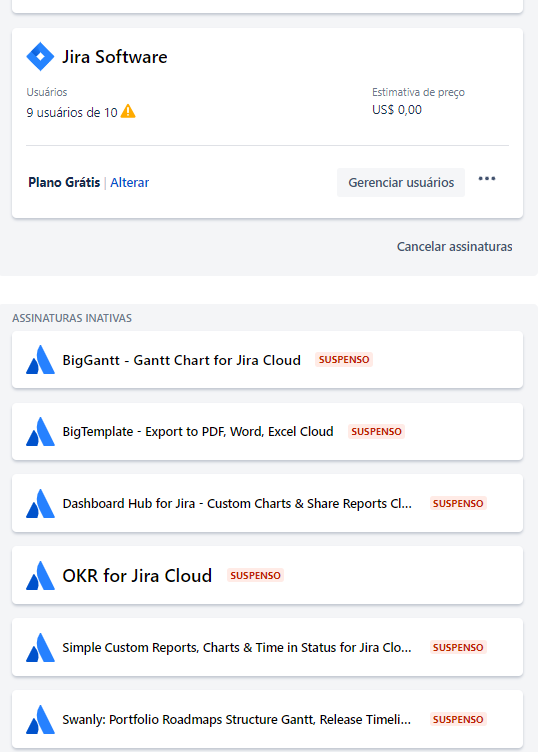Click the Simple Custom Reports logo icon

(x=40, y=647)
